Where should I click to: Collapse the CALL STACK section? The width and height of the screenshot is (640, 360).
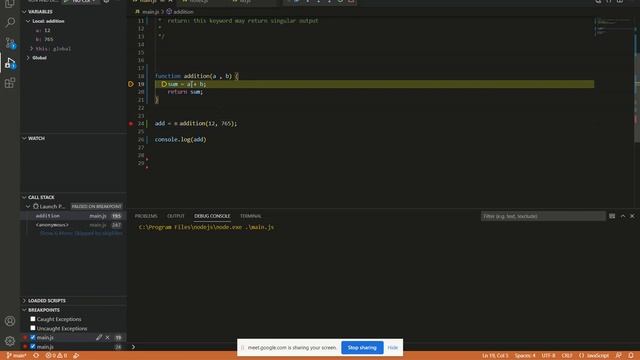pos(24,197)
